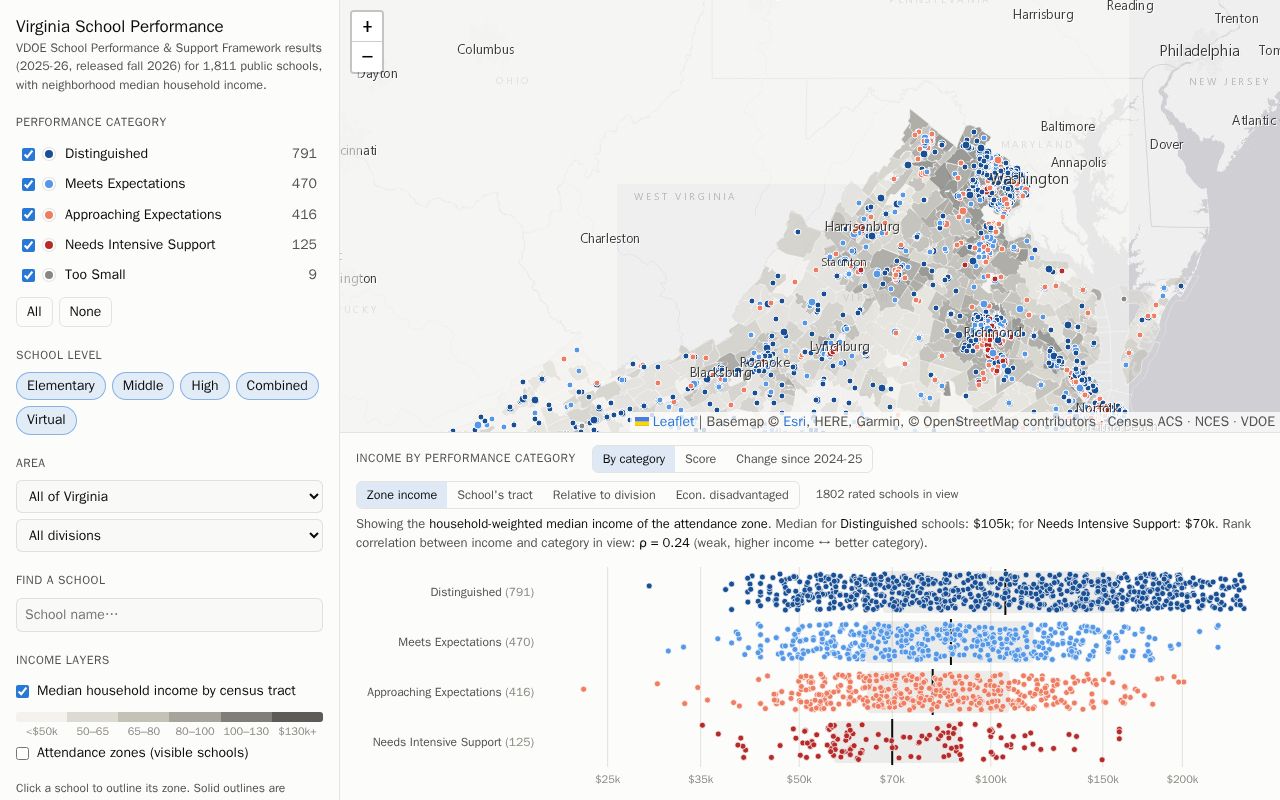Open the All divisions dropdown
The width and height of the screenshot is (1280, 800).
click(169, 535)
